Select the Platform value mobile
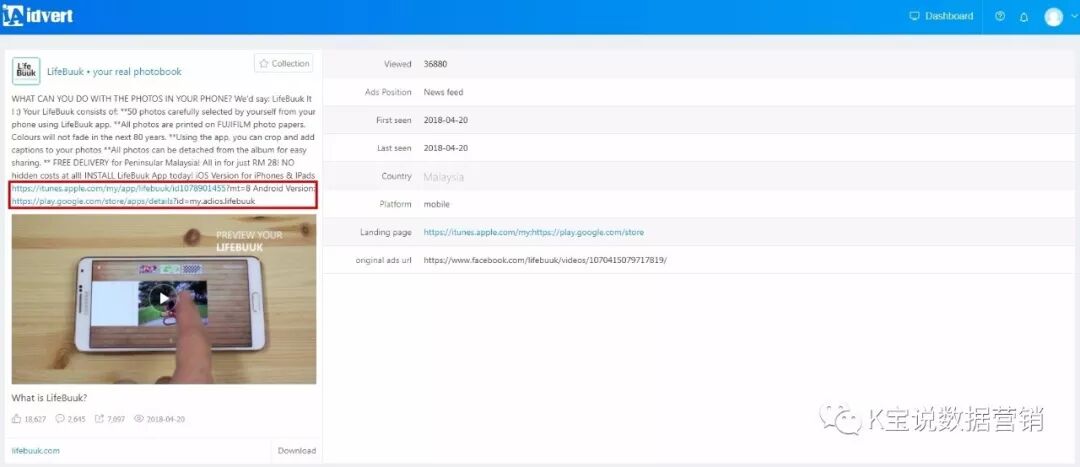1080x467 pixels. (437, 205)
